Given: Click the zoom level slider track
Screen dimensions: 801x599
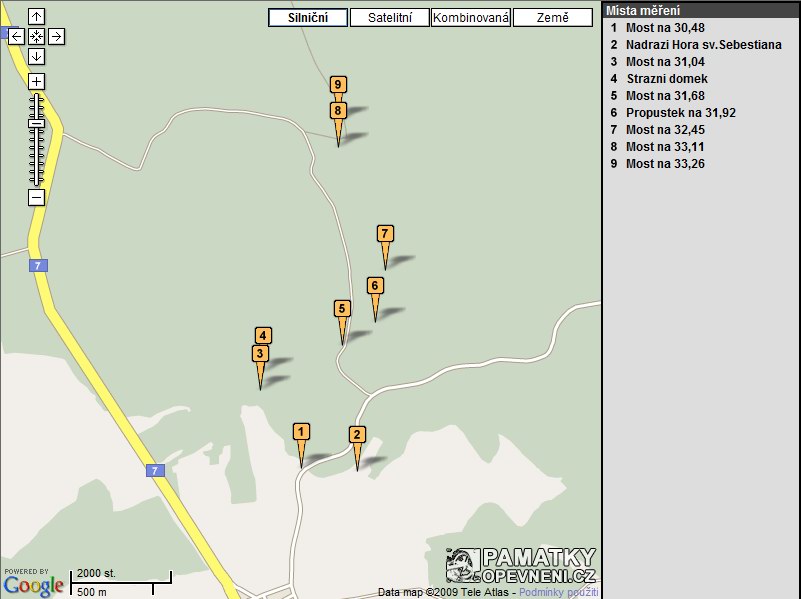Looking at the screenshot, I should tap(36, 150).
